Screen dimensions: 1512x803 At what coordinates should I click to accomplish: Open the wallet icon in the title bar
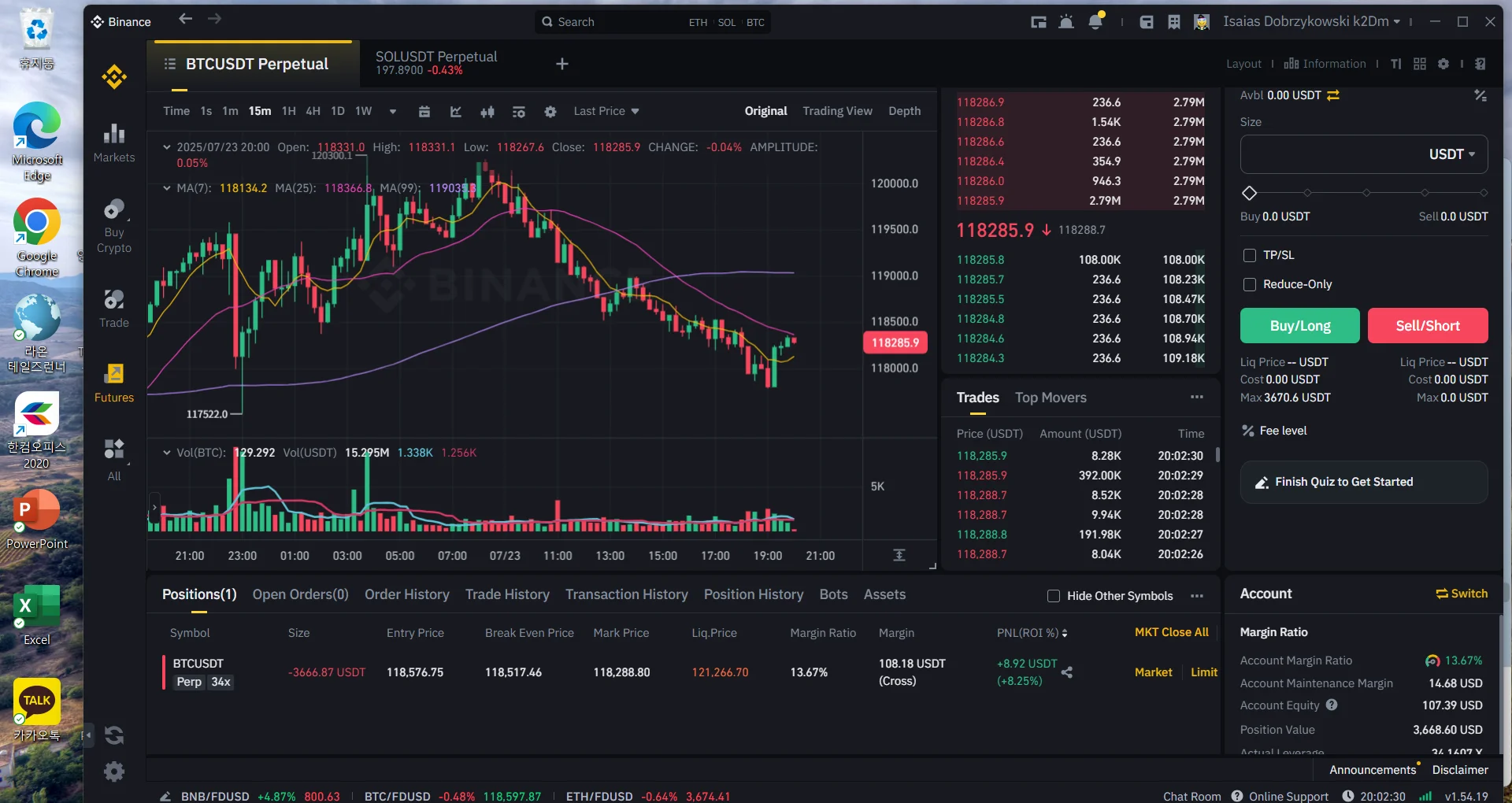click(1147, 22)
